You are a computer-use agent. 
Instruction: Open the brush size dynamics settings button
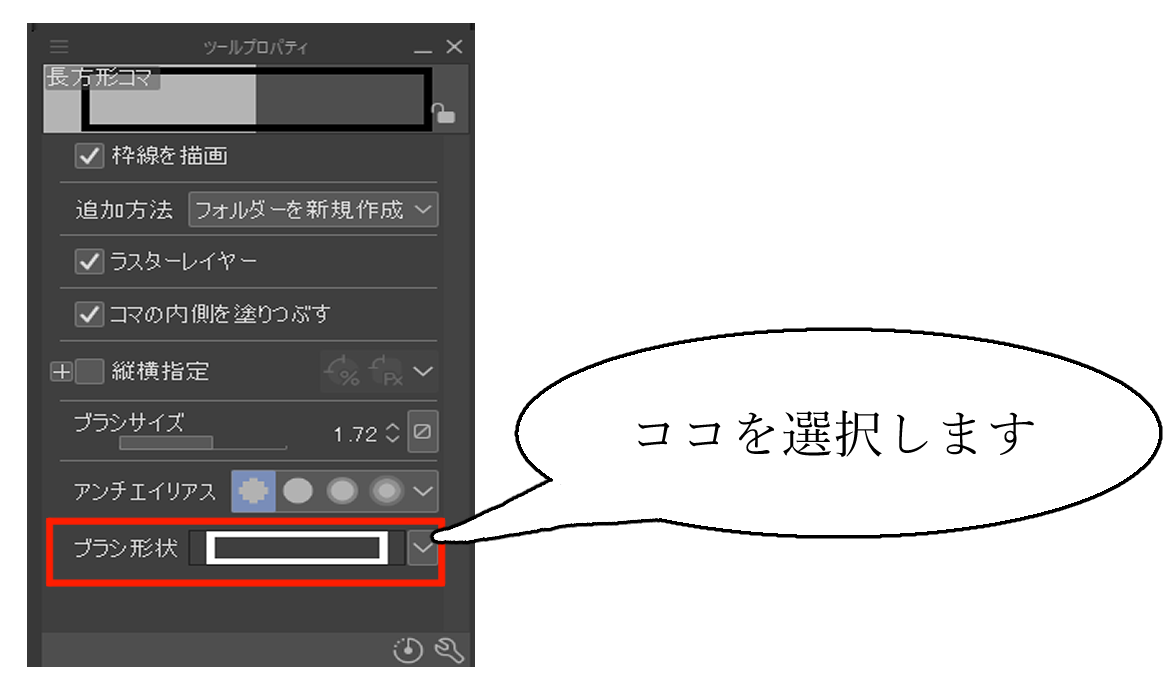422,431
